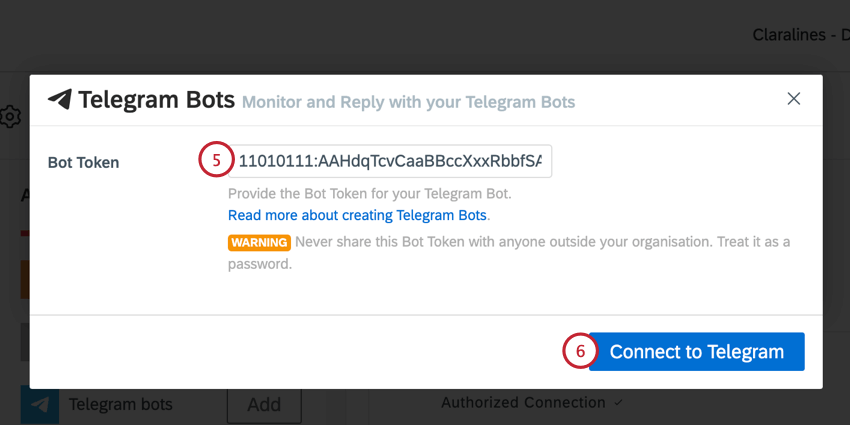
Task: Click the Telegram Bots dialog title
Action: click(156, 100)
